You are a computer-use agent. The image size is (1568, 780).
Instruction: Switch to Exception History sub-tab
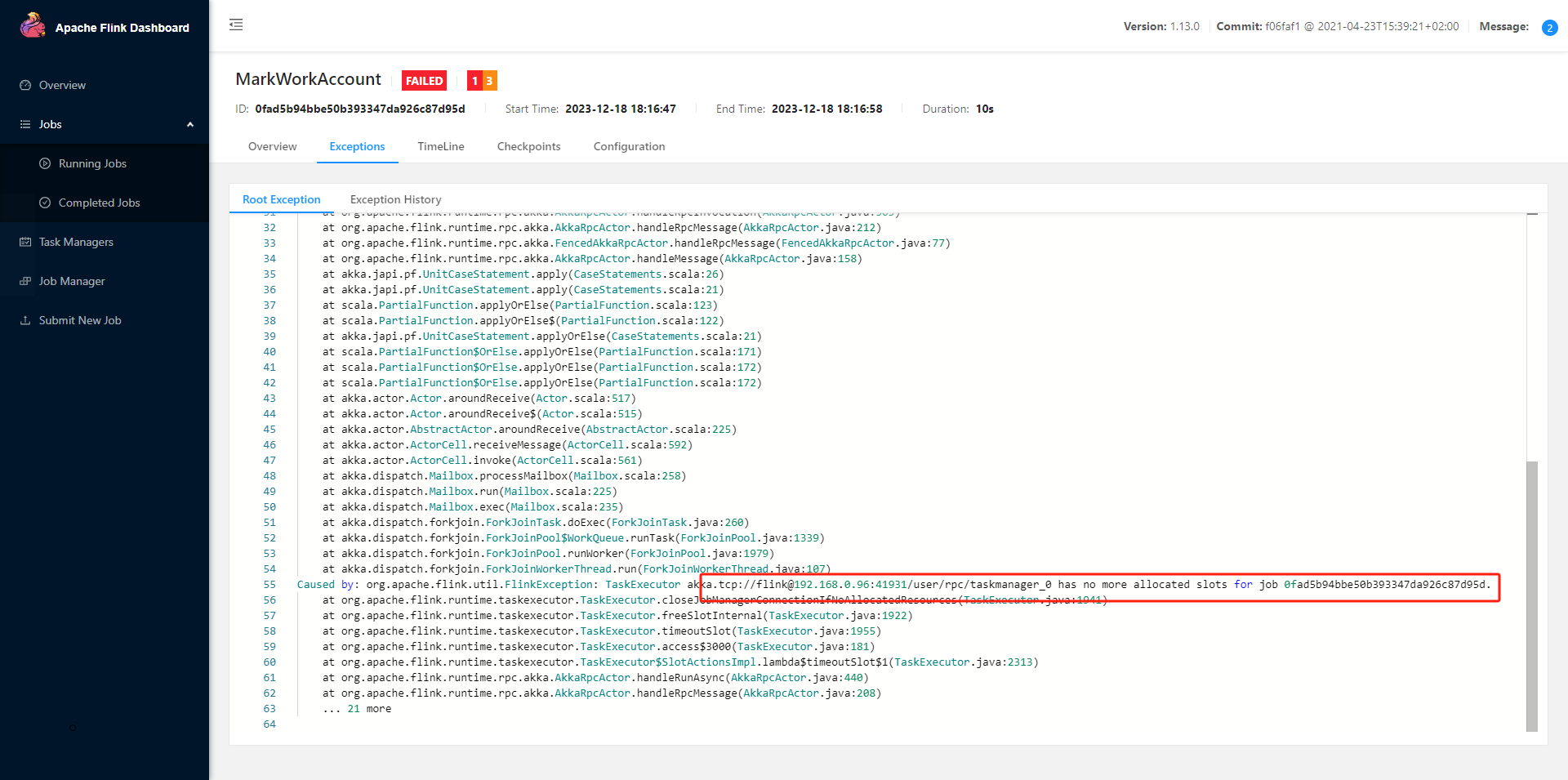point(395,199)
